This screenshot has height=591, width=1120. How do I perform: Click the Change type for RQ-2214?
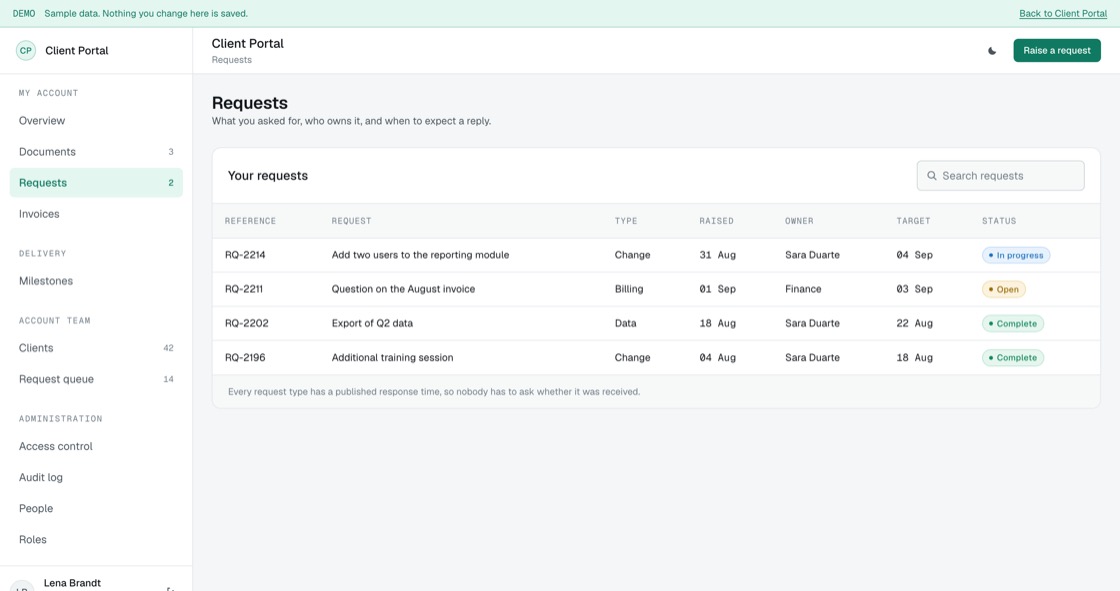tap(632, 255)
